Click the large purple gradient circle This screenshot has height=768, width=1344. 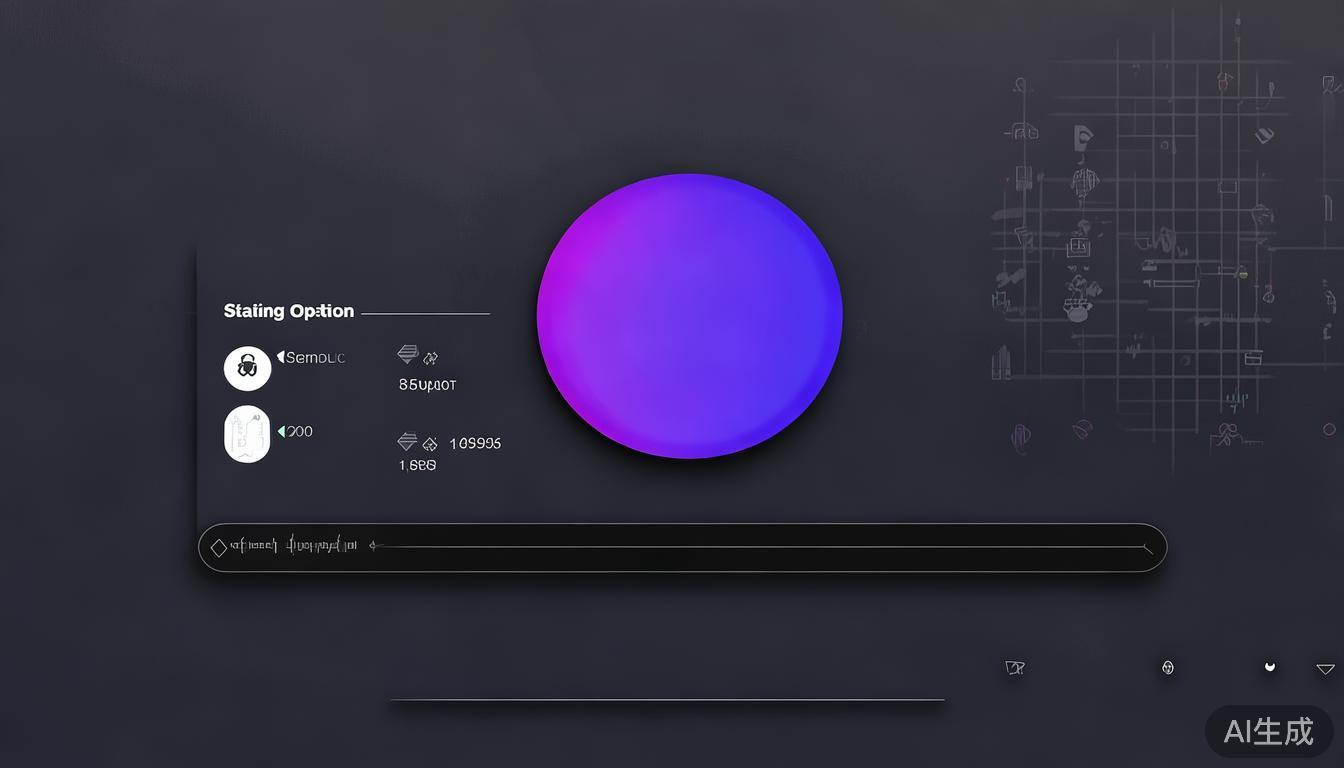(x=689, y=316)
